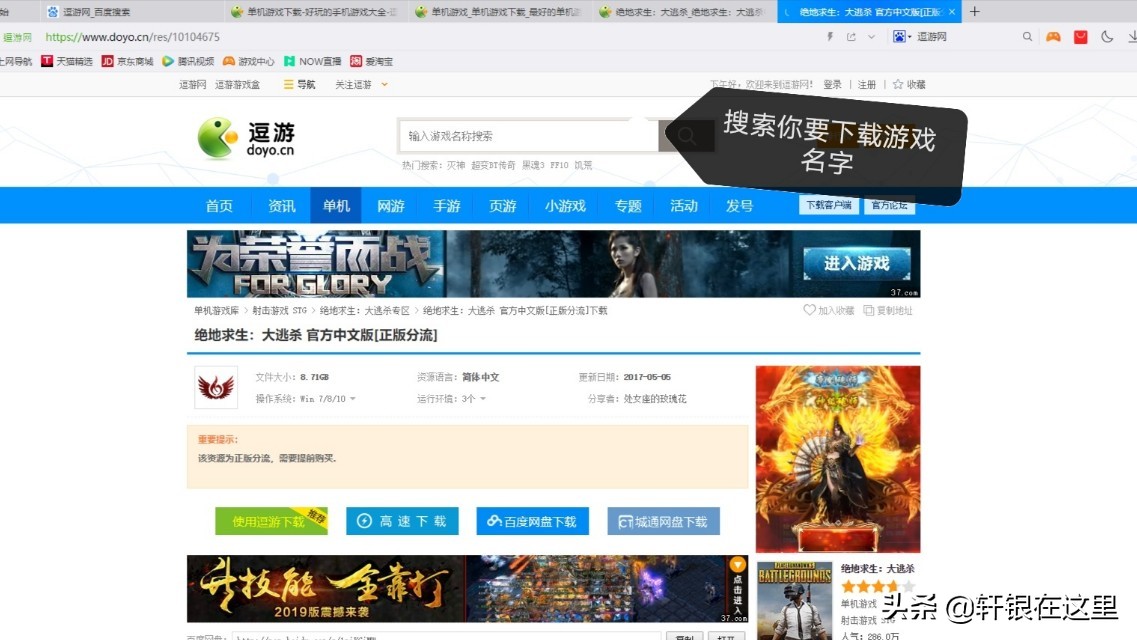This screenshot has height=640, width=1137.
Task: Click hot search term 灭神
Action: point(455,165)
